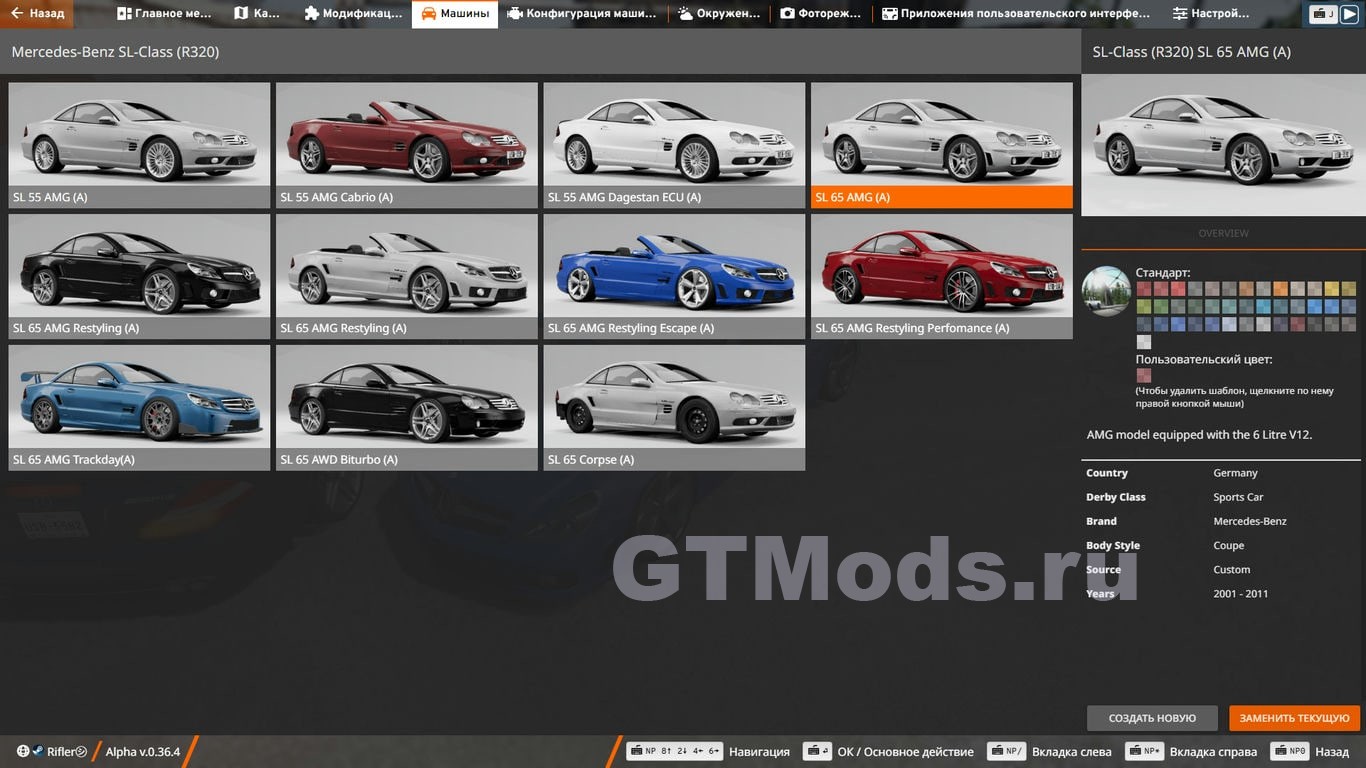Pick the black SL 65 AMG Restyling (A)
This screenshot has width=1366, height=768.
140,277
